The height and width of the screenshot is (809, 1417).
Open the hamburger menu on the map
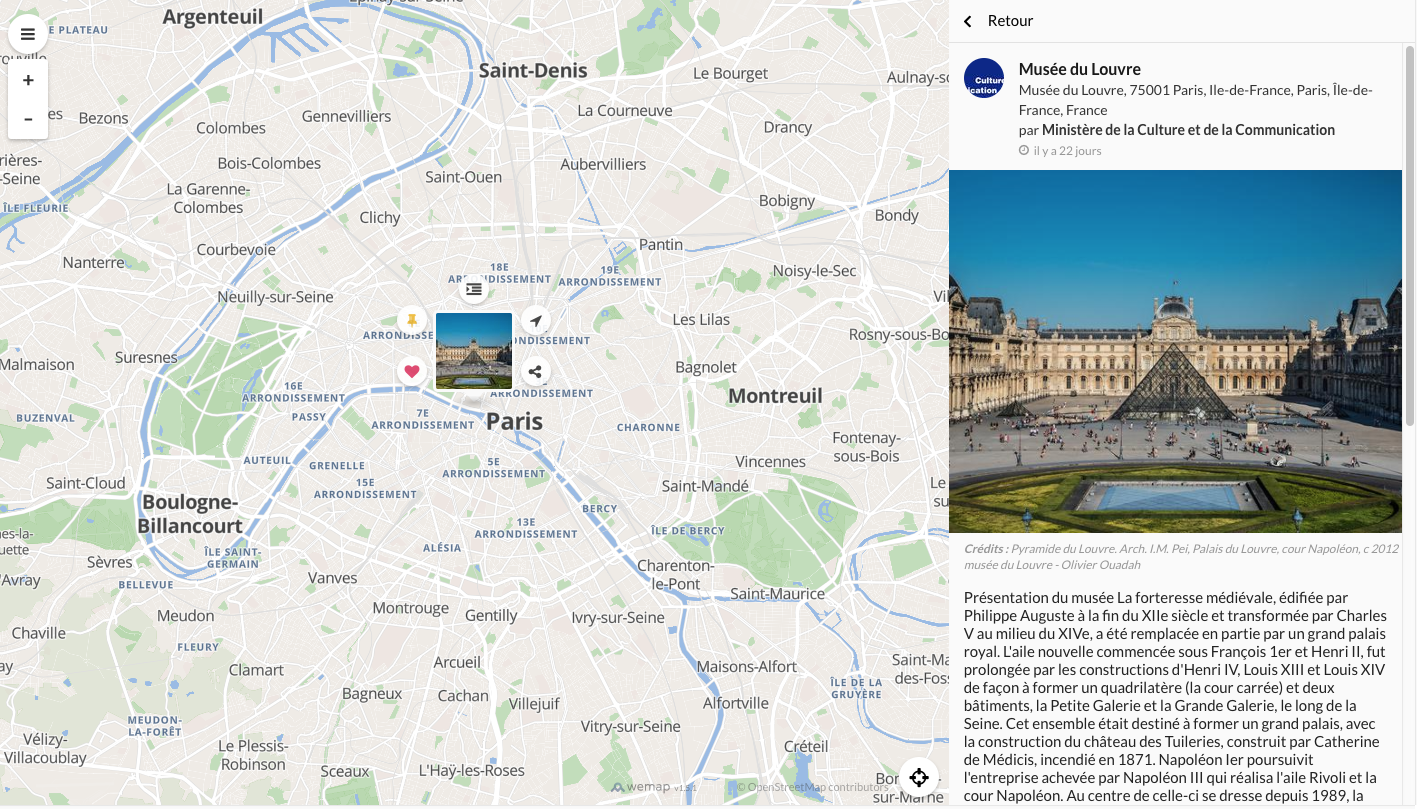[x=28, y=34]
